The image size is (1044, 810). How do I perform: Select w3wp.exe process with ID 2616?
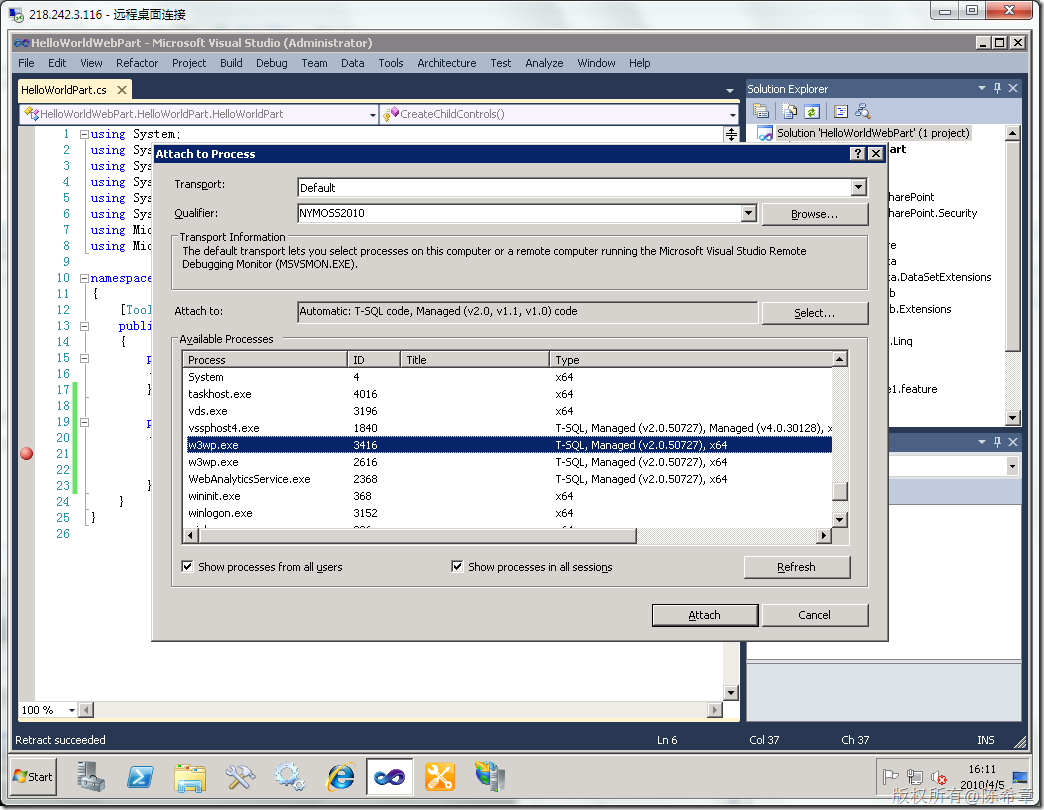(x=507, y=462)
